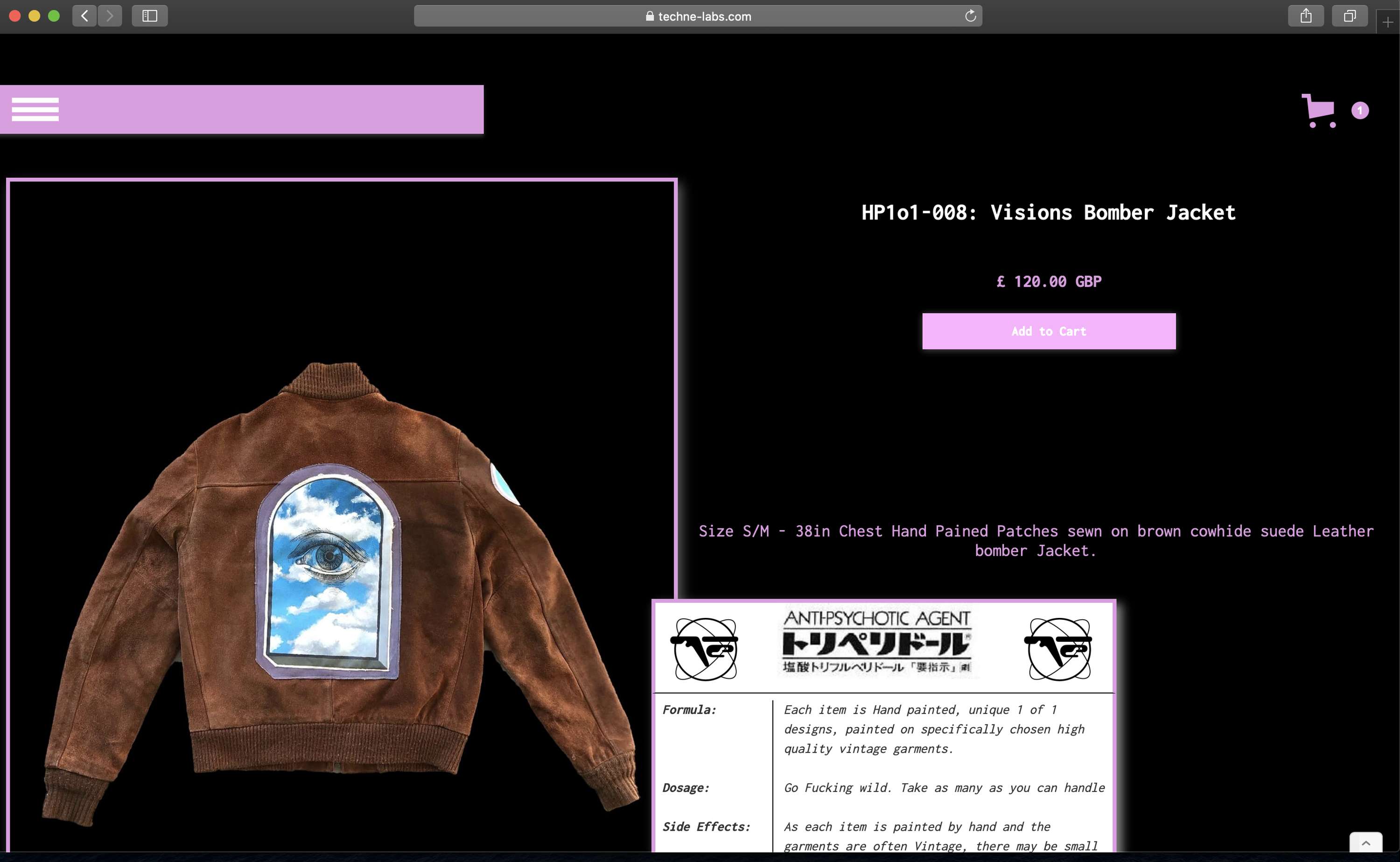1400x862 pixels.
Task: Show the Safari tab overview
Action: tap(1350, 16)
